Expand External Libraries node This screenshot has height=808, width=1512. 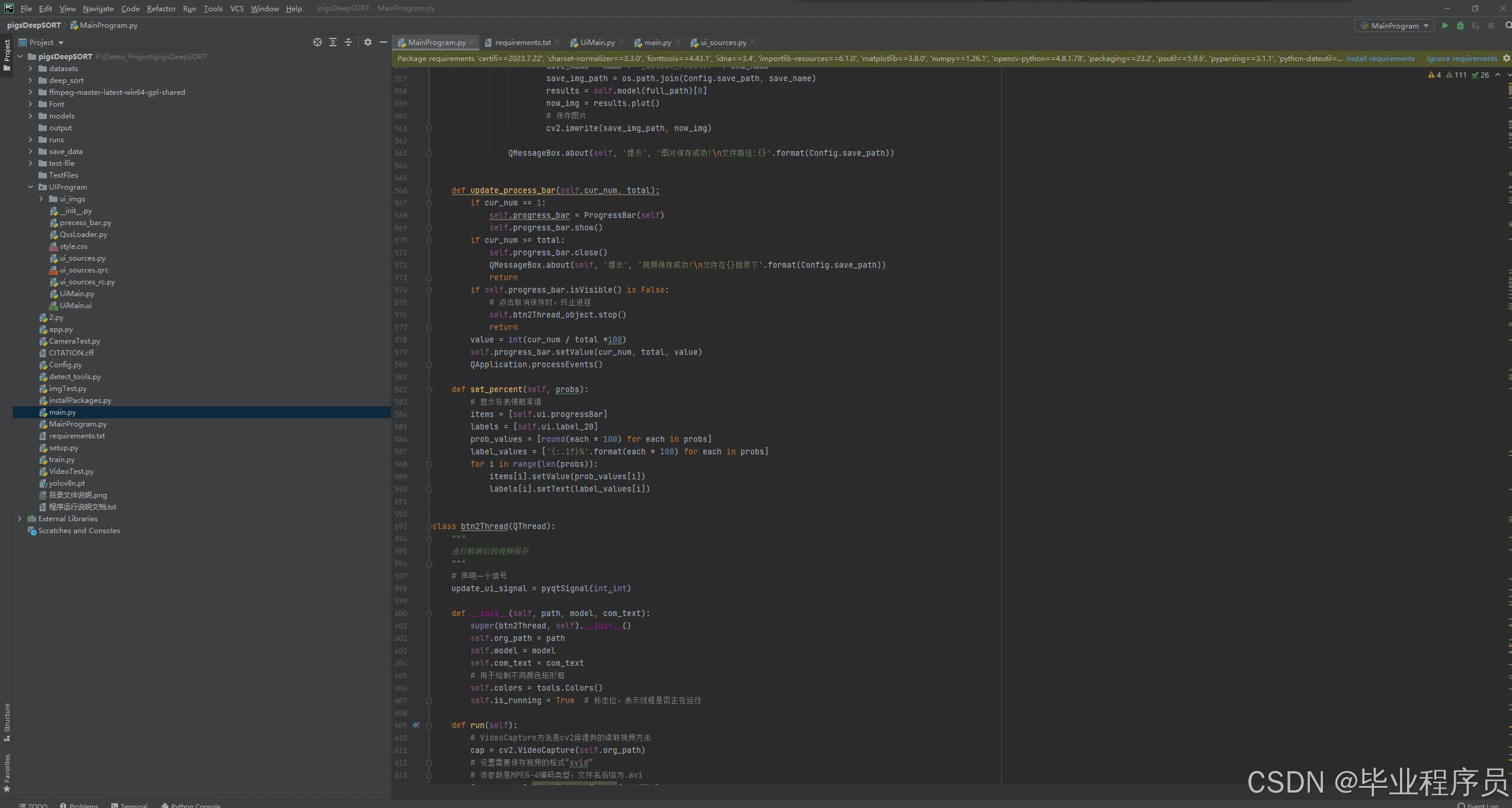pos(20,519)
